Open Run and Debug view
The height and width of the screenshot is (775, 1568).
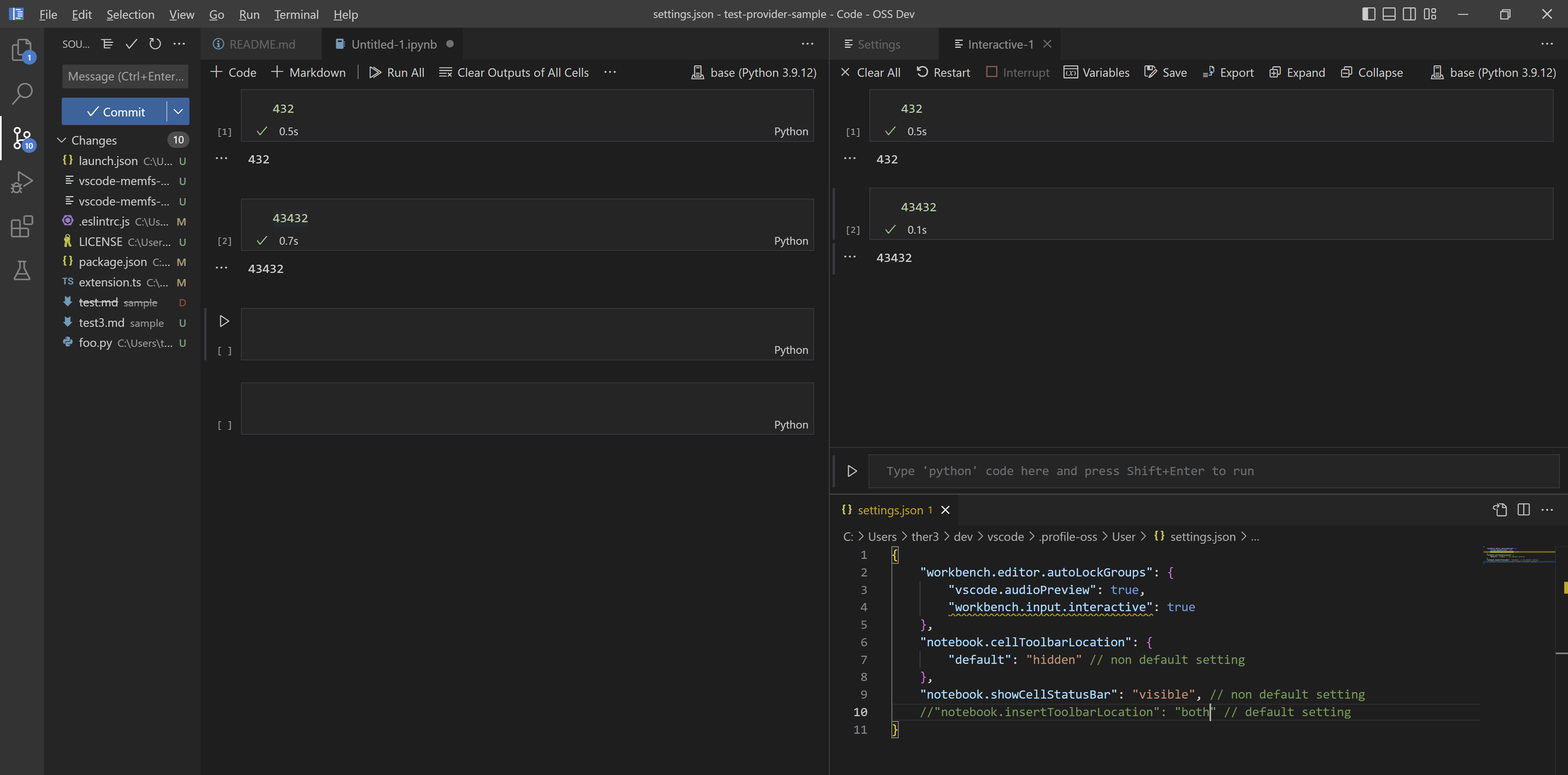22,181
